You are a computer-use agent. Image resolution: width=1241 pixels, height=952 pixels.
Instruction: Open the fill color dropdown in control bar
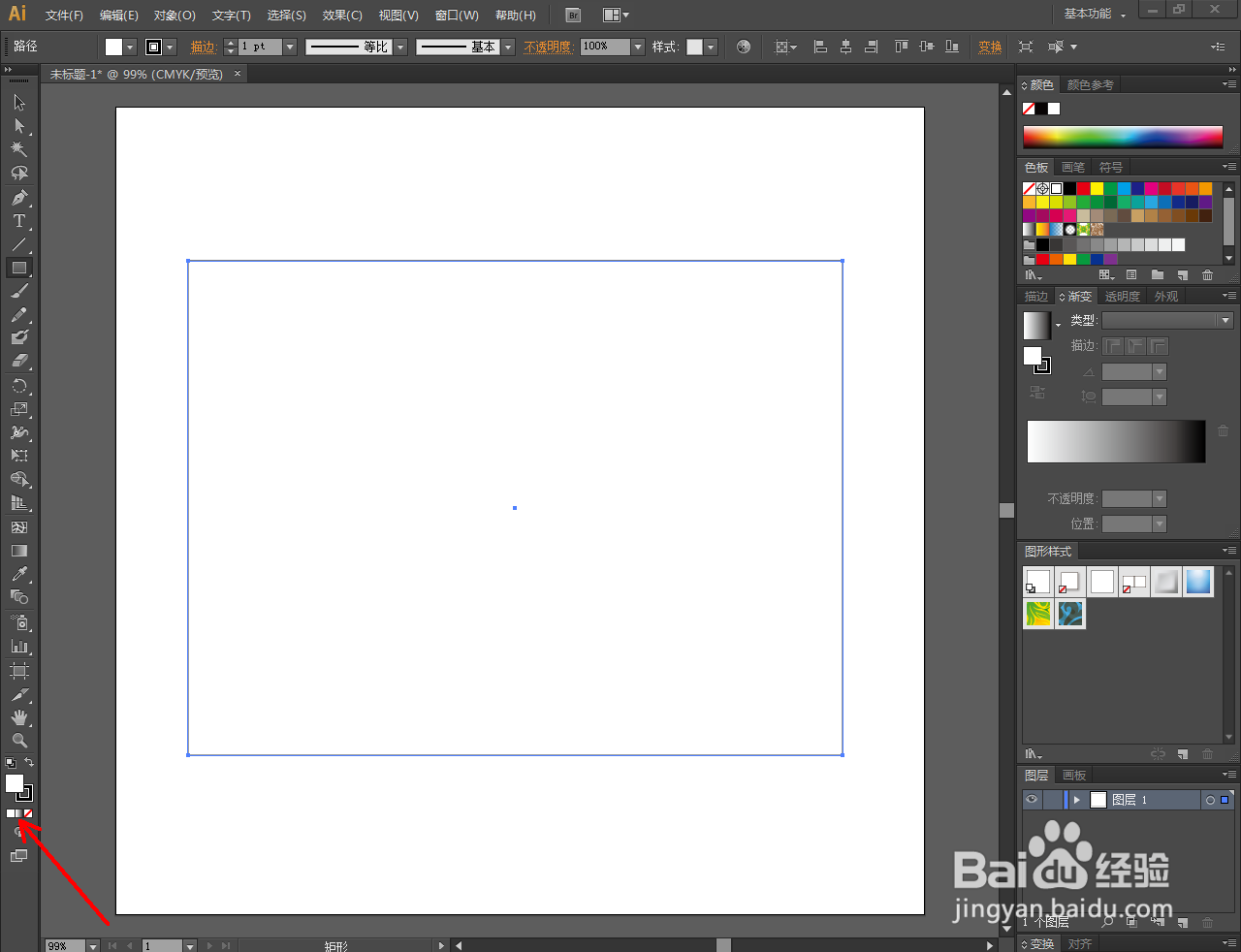131,47
